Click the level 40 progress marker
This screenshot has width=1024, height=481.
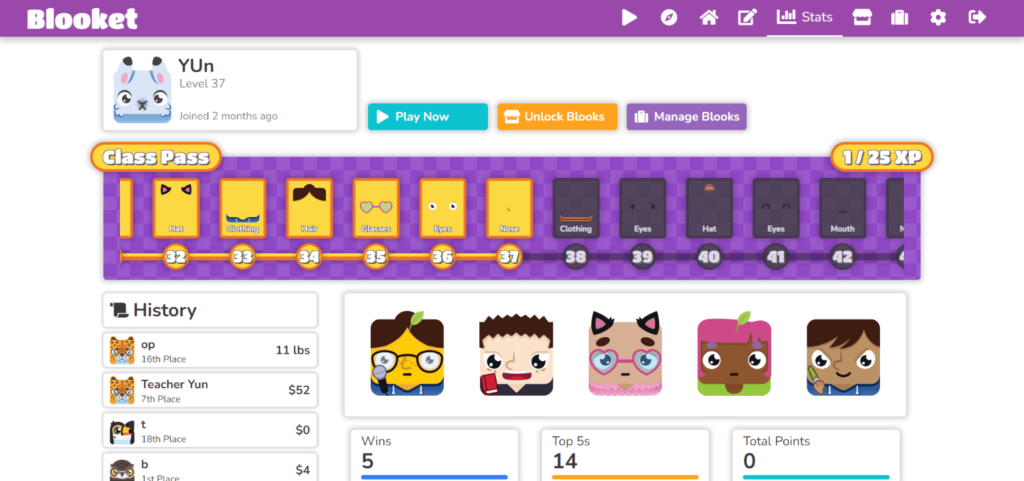tap(709, 257)
